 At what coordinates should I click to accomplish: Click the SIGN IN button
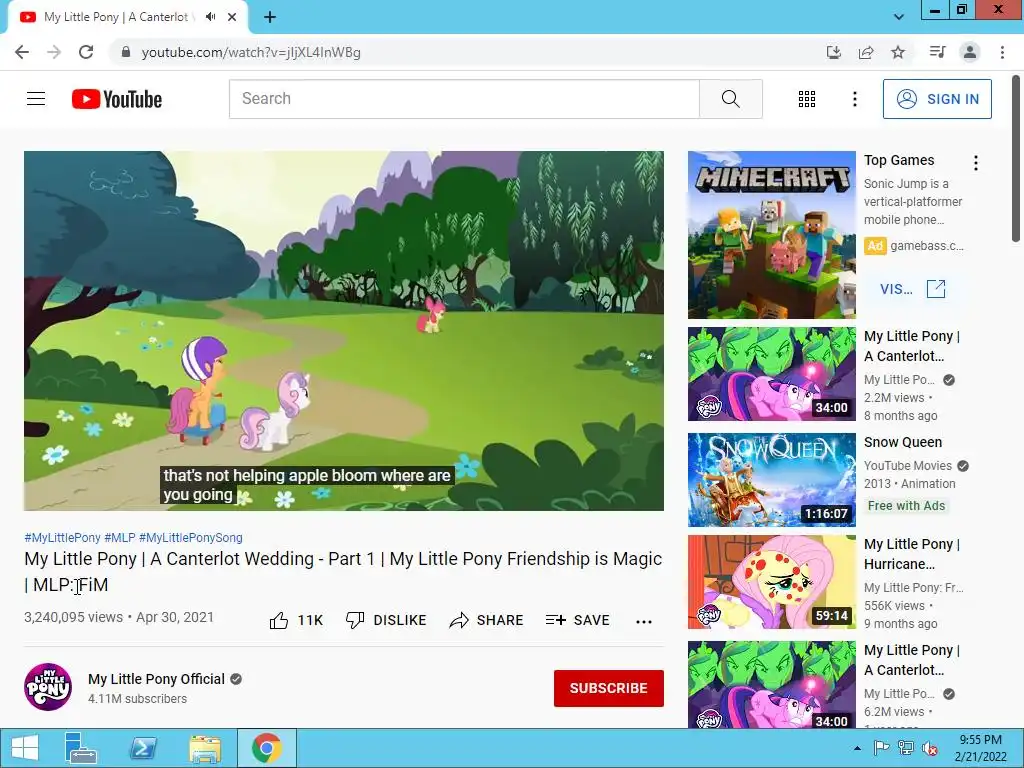click(937, 99)
